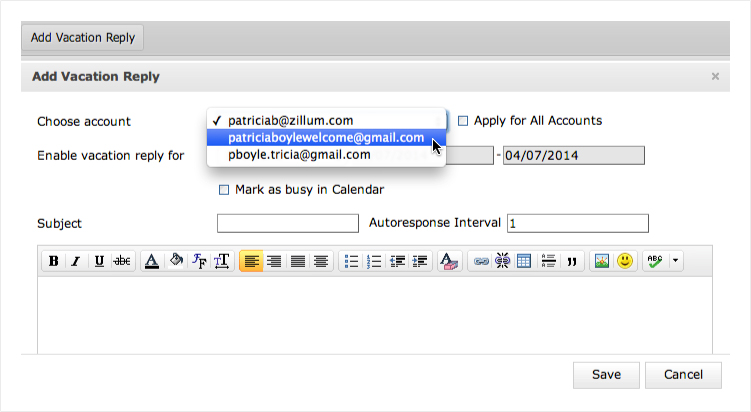This screenshot has height=412, width=751.
Task: Remove the hyperlink with unlink icon
Action: coord(502,261)
